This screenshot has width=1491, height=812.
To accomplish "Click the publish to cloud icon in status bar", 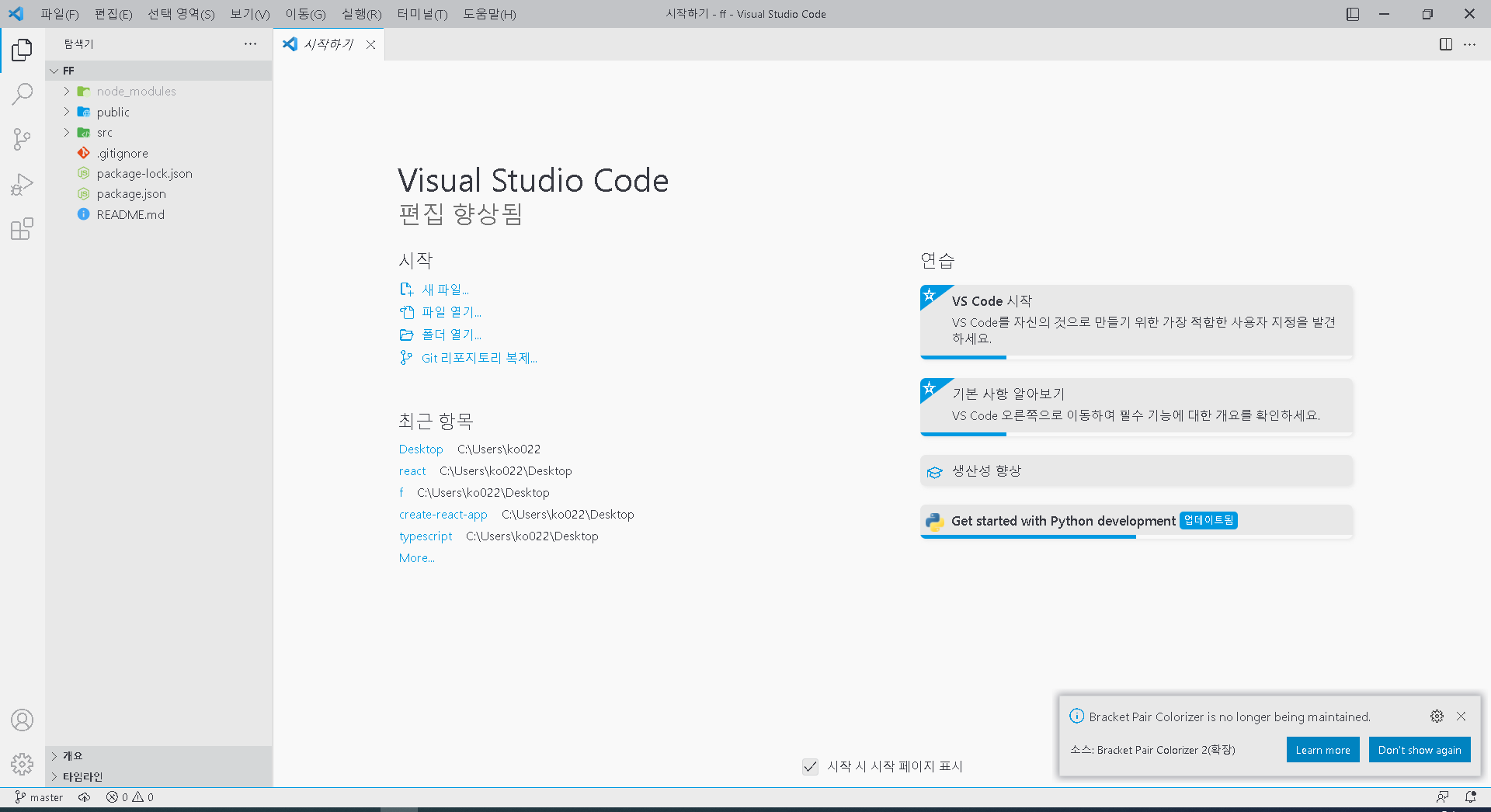I will pyautogui.click(x=84, y=797).
